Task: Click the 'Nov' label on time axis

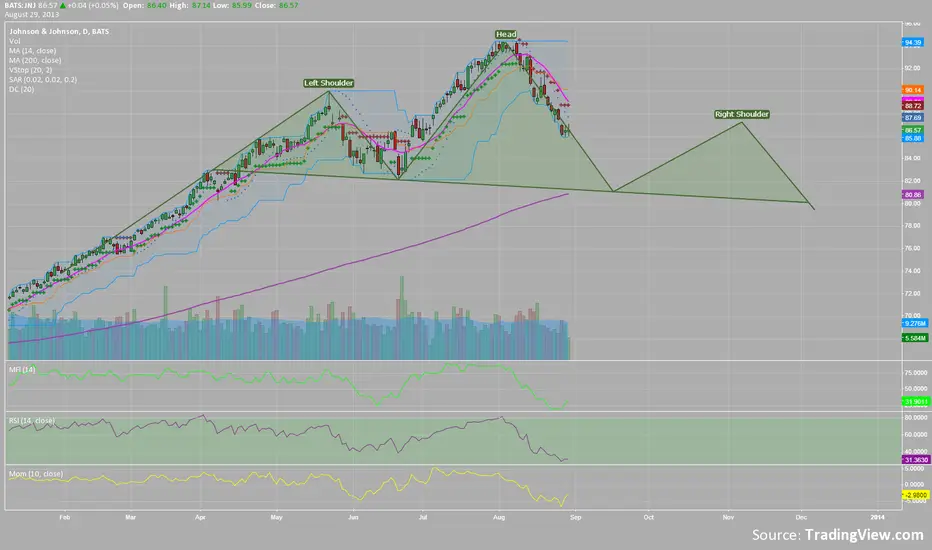Action: (x=728, y=517)
